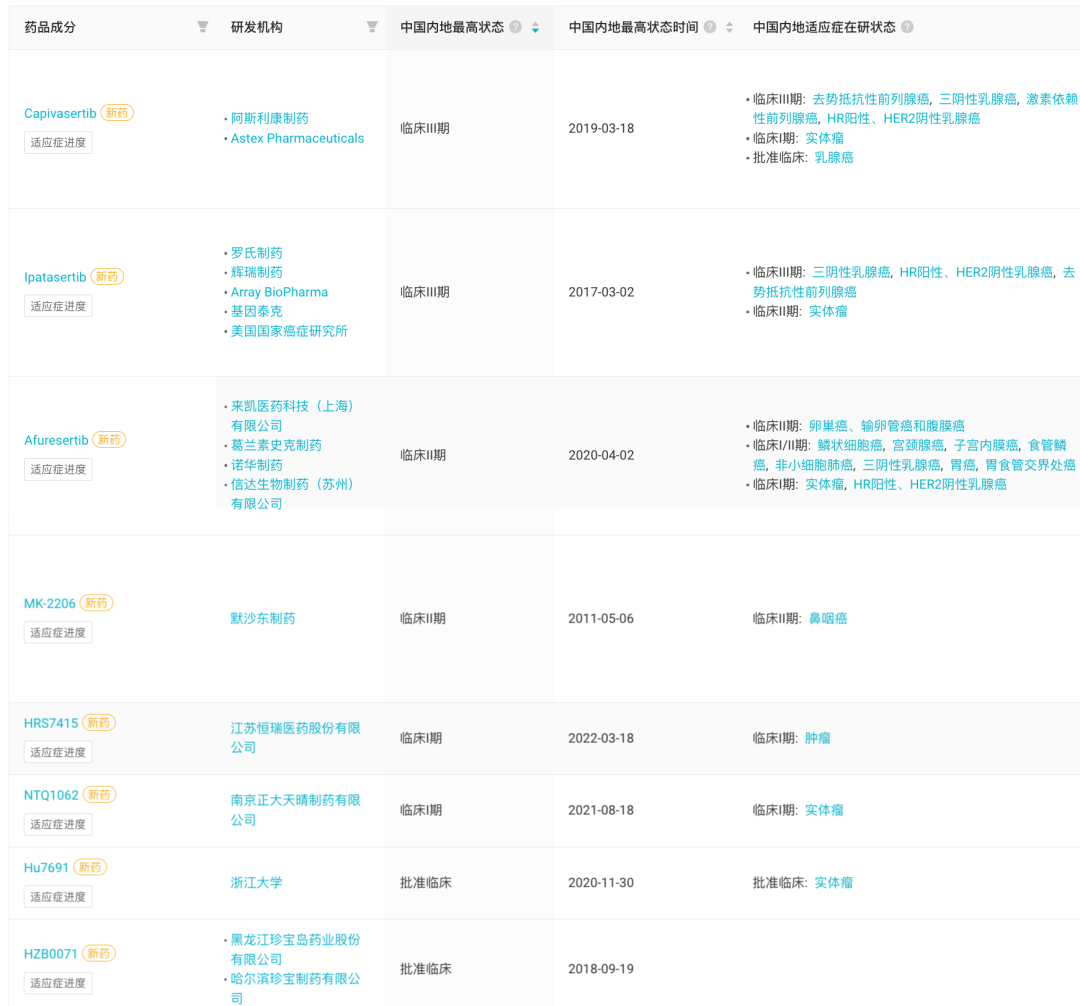1080x1006 pixels.
Task: Open 乳腺癌 indication under 批准临床
Action: pos(834,158)
